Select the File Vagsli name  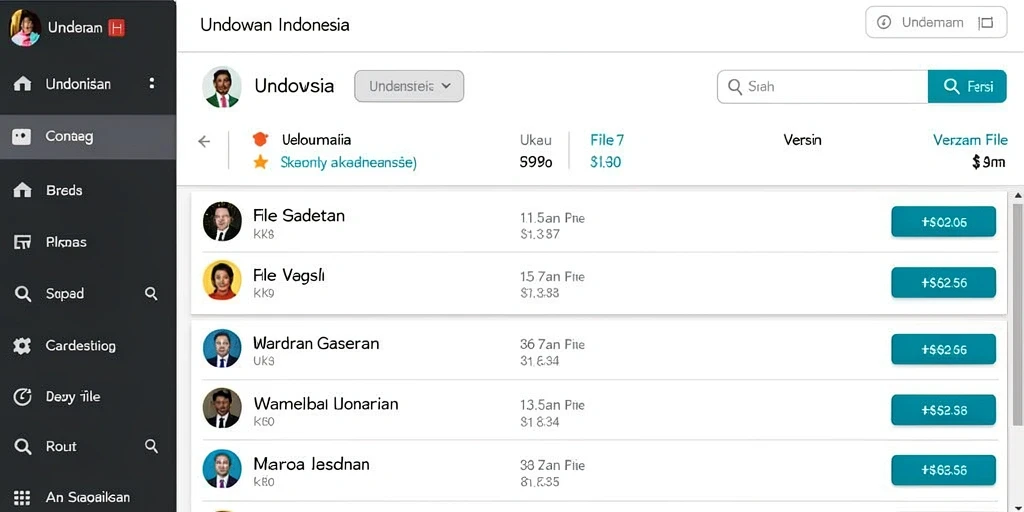tap(289, 276)
